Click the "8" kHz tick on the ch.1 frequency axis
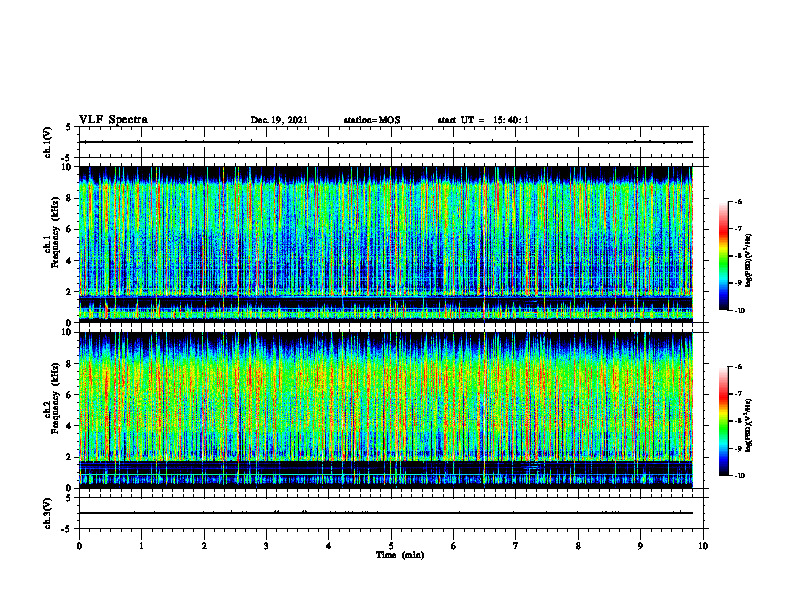This screenshot has height=612, width=792. pos(69,198)
